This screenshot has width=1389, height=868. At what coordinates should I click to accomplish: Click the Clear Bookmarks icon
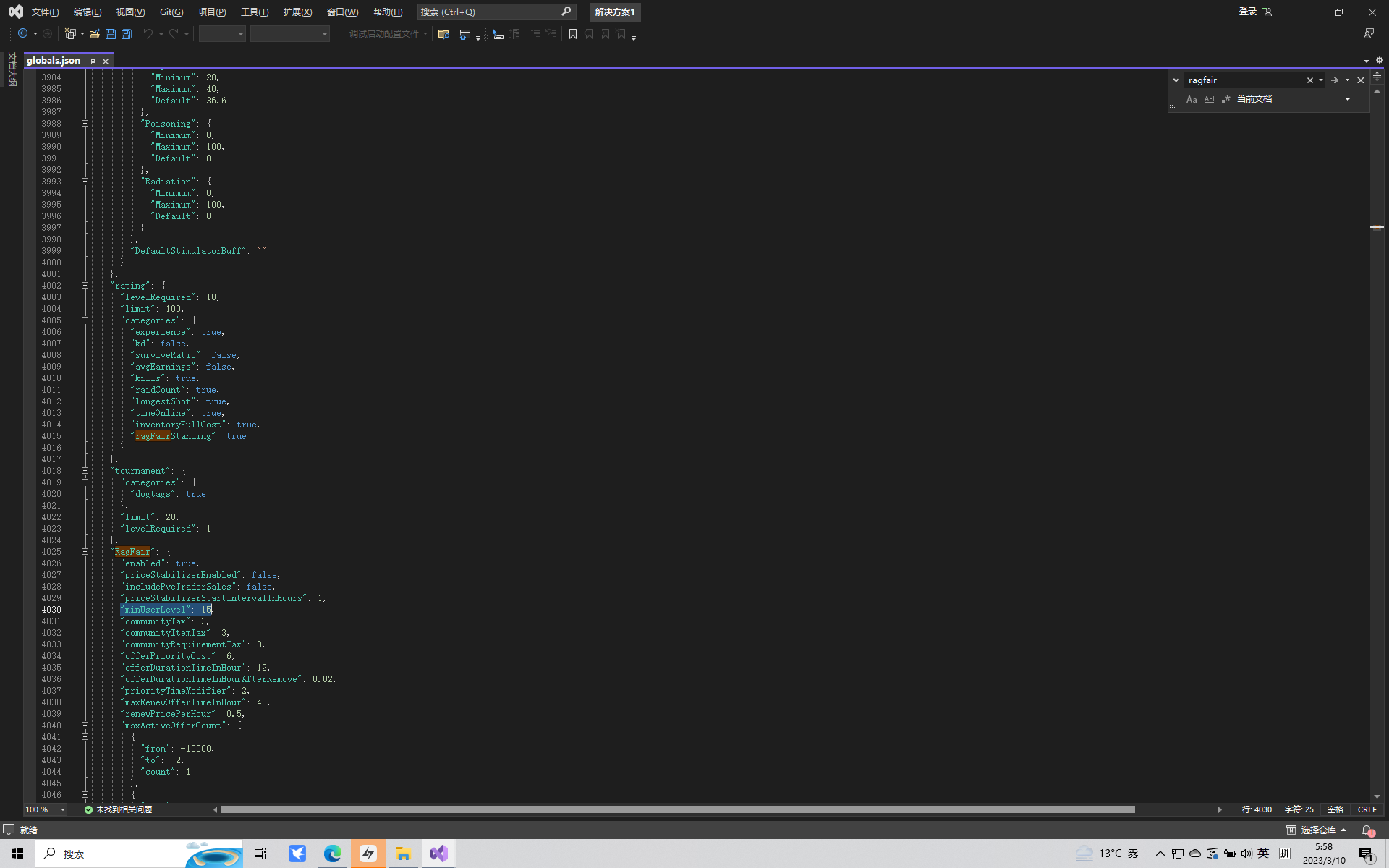[621, 34]
